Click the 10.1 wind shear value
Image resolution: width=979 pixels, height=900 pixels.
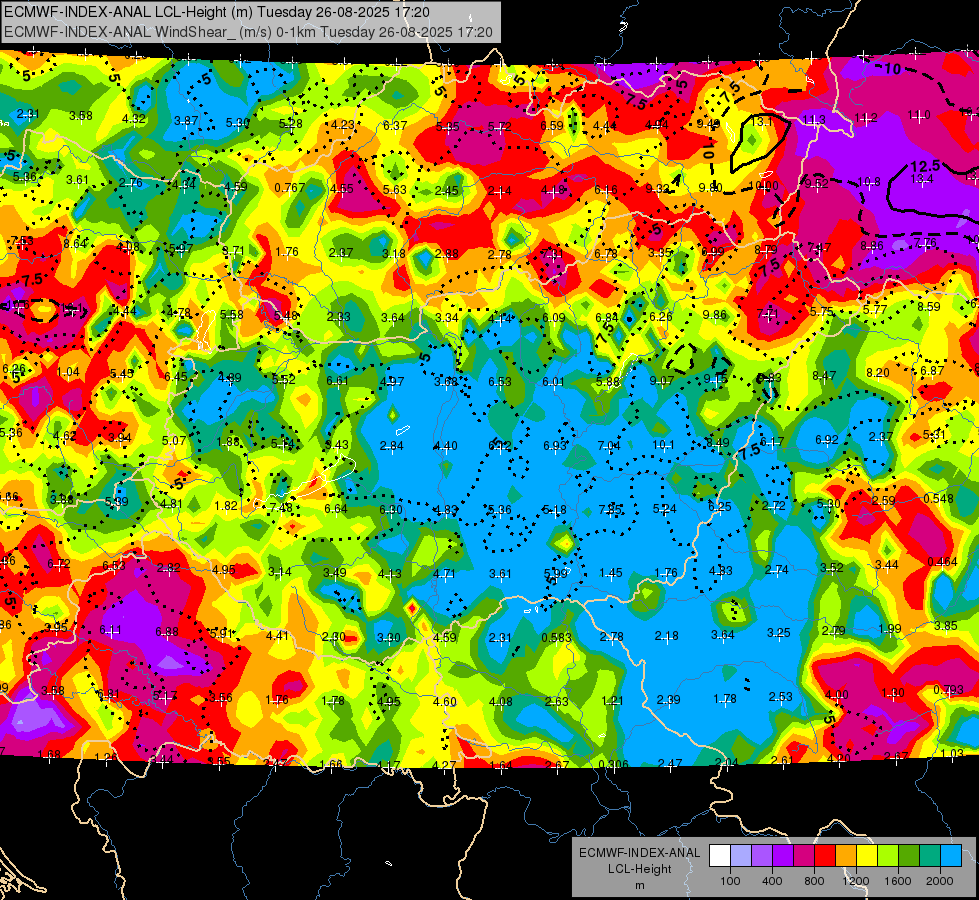pos(663,445)
